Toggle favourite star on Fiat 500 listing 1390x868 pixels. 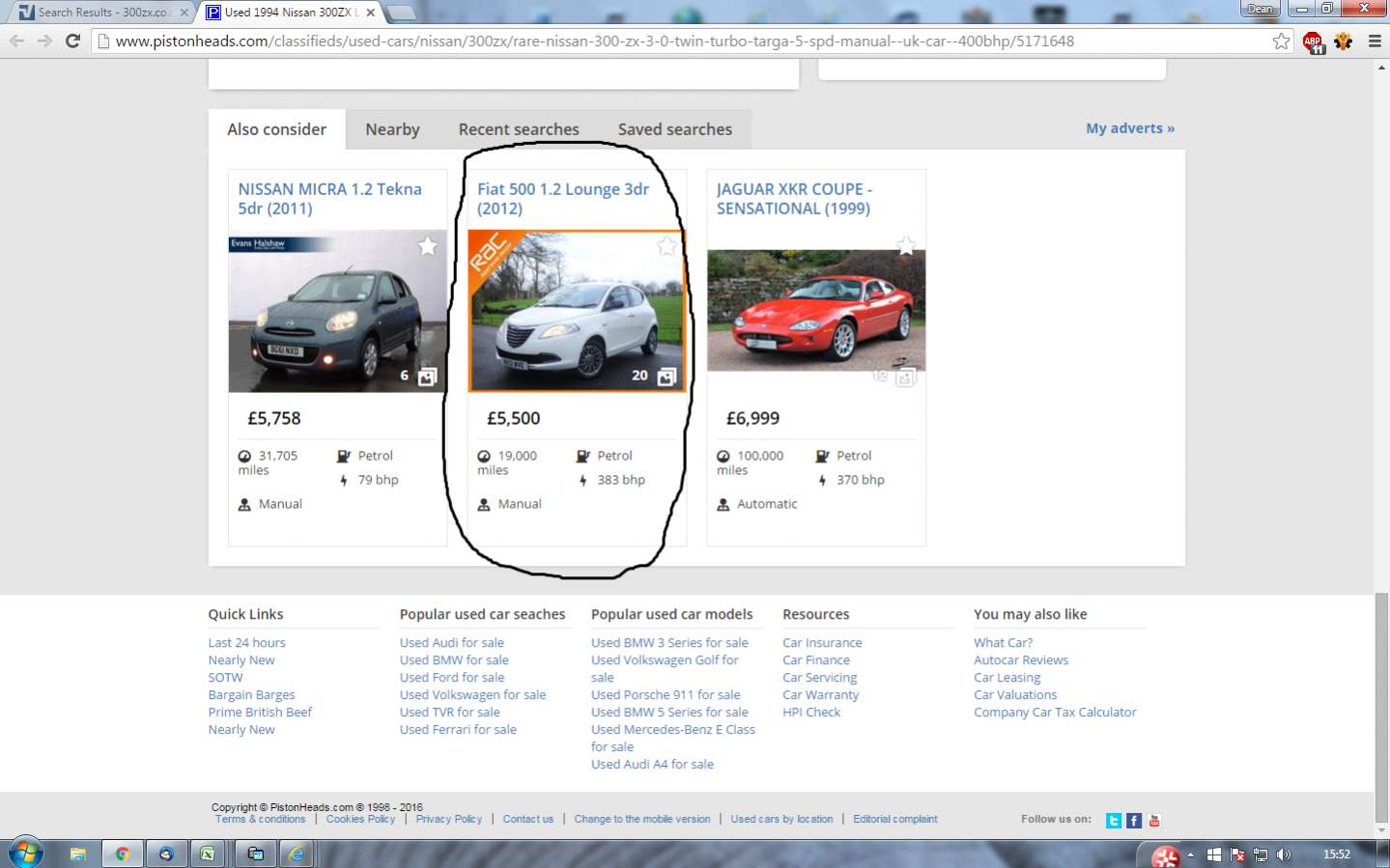pos(667,246)
